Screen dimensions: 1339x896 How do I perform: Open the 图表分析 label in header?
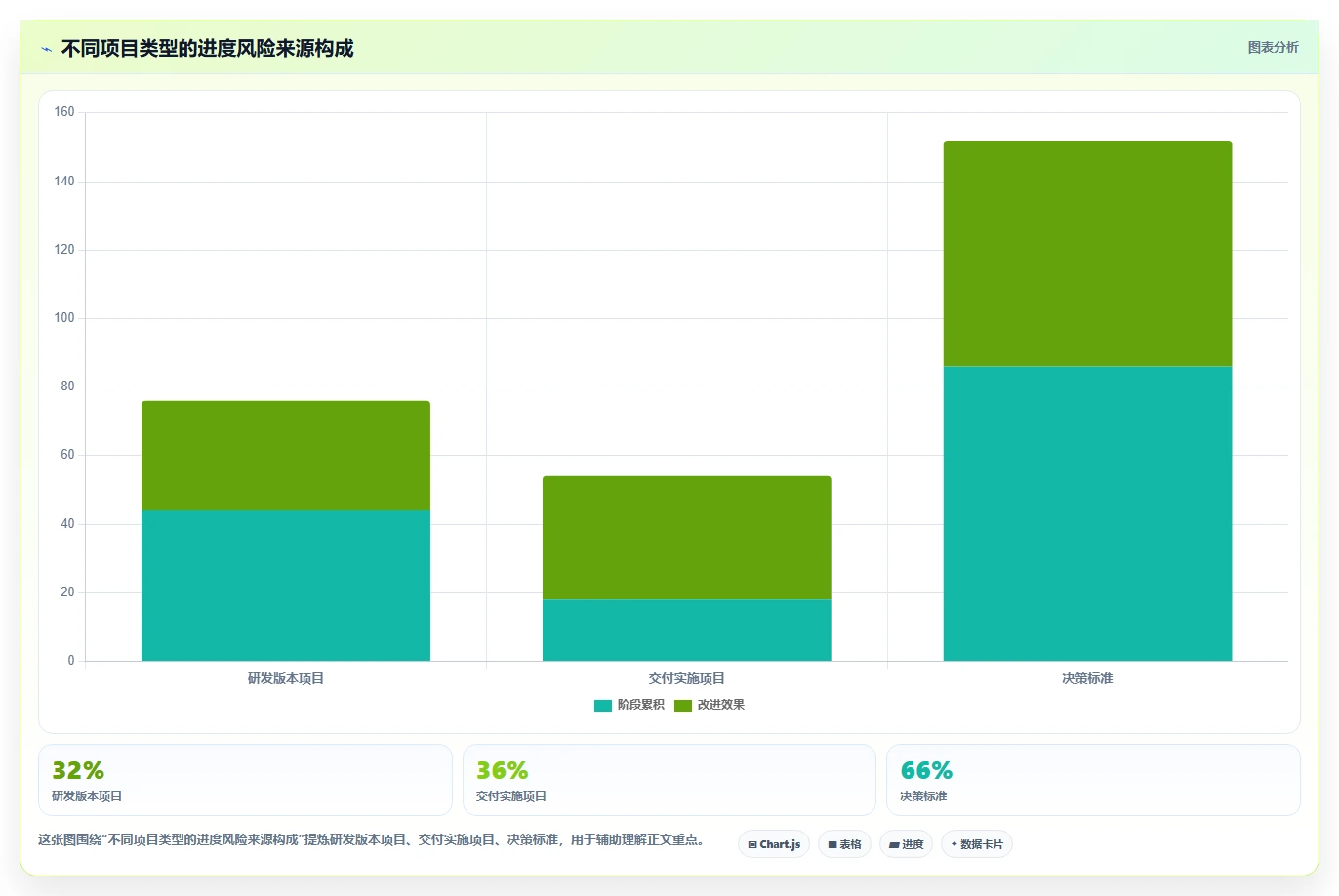(x=1273, y=47)
